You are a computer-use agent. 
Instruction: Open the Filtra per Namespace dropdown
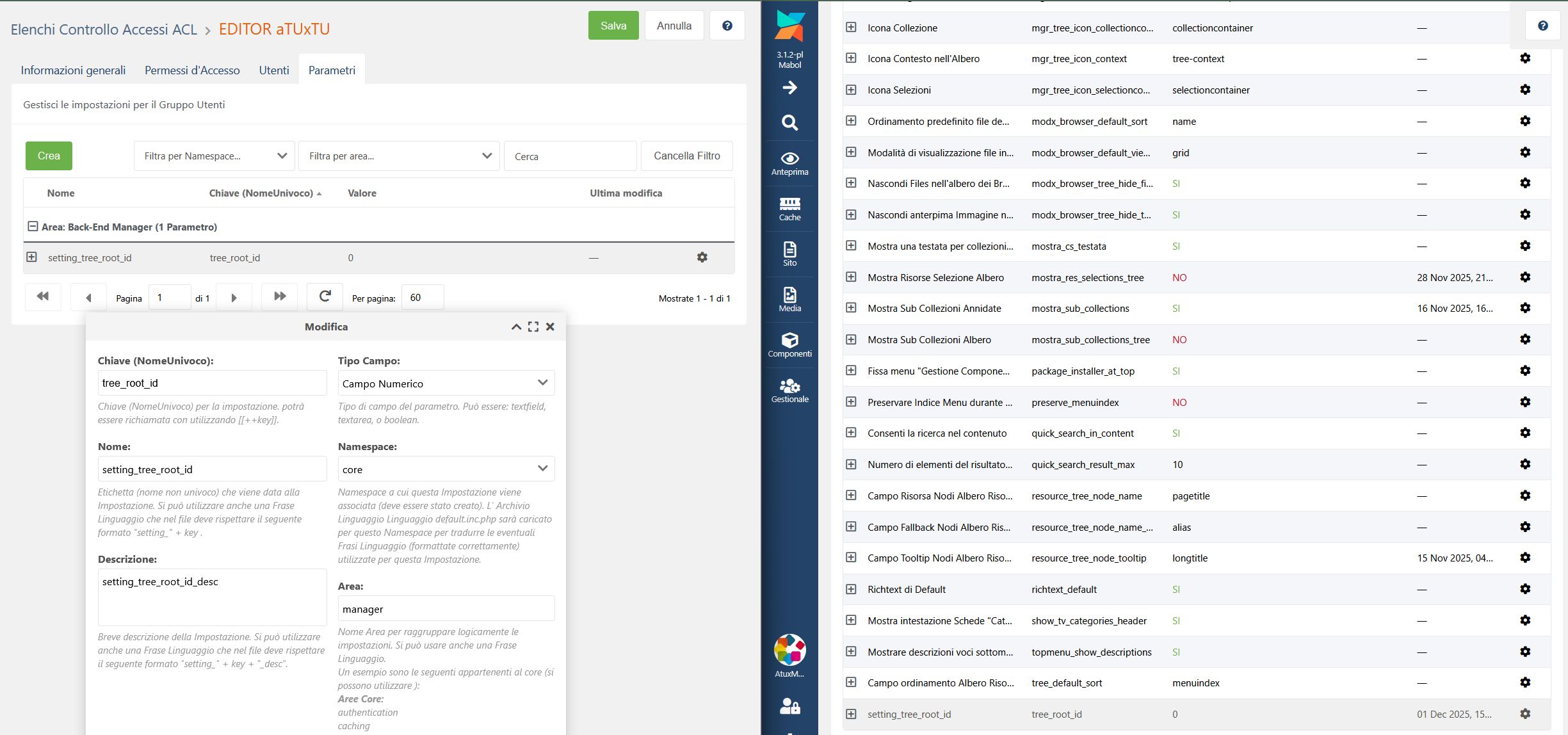(214, 156)
